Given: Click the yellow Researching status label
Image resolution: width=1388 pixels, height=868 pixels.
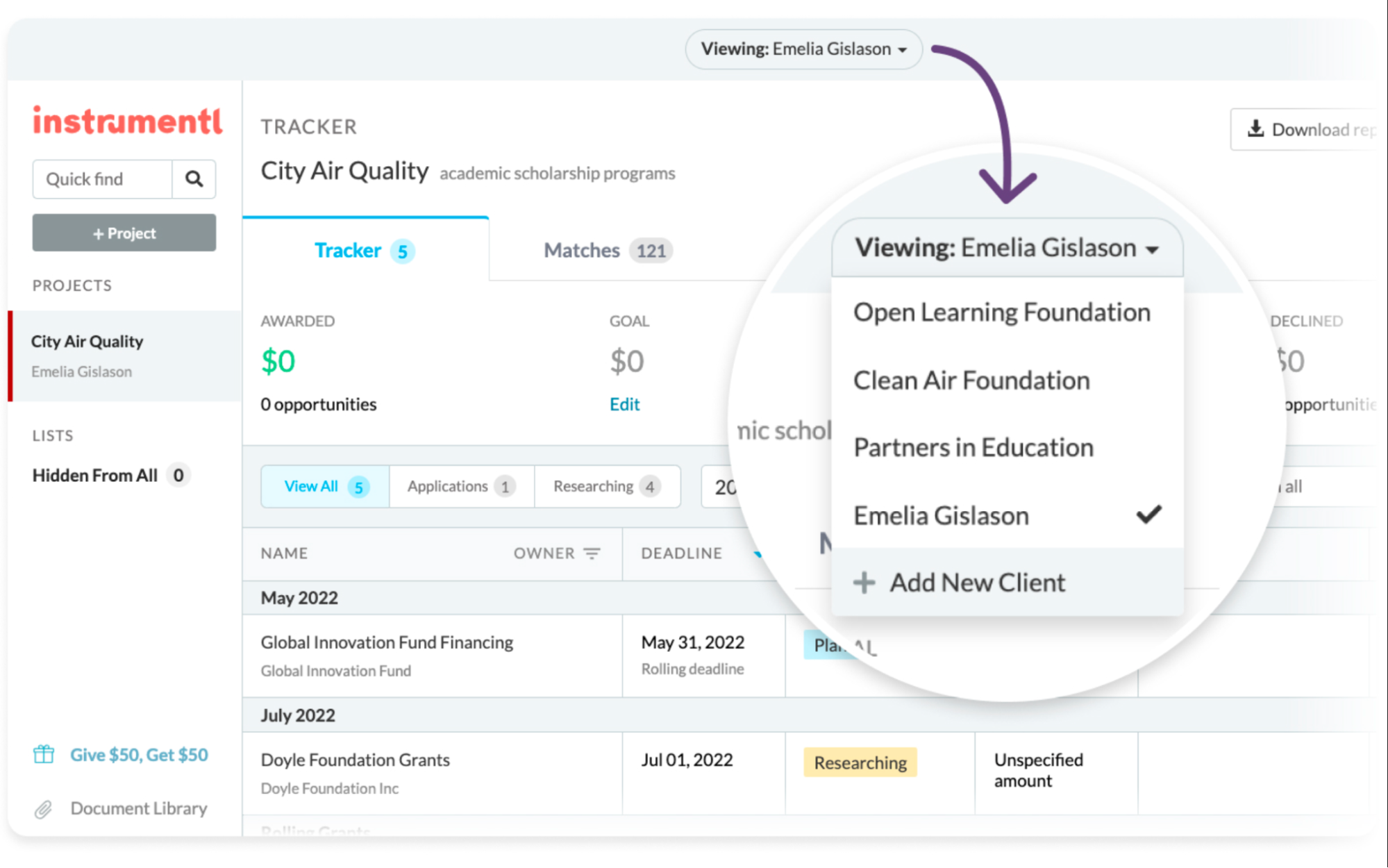Looking at the screenshot, I should click(860, 762).
